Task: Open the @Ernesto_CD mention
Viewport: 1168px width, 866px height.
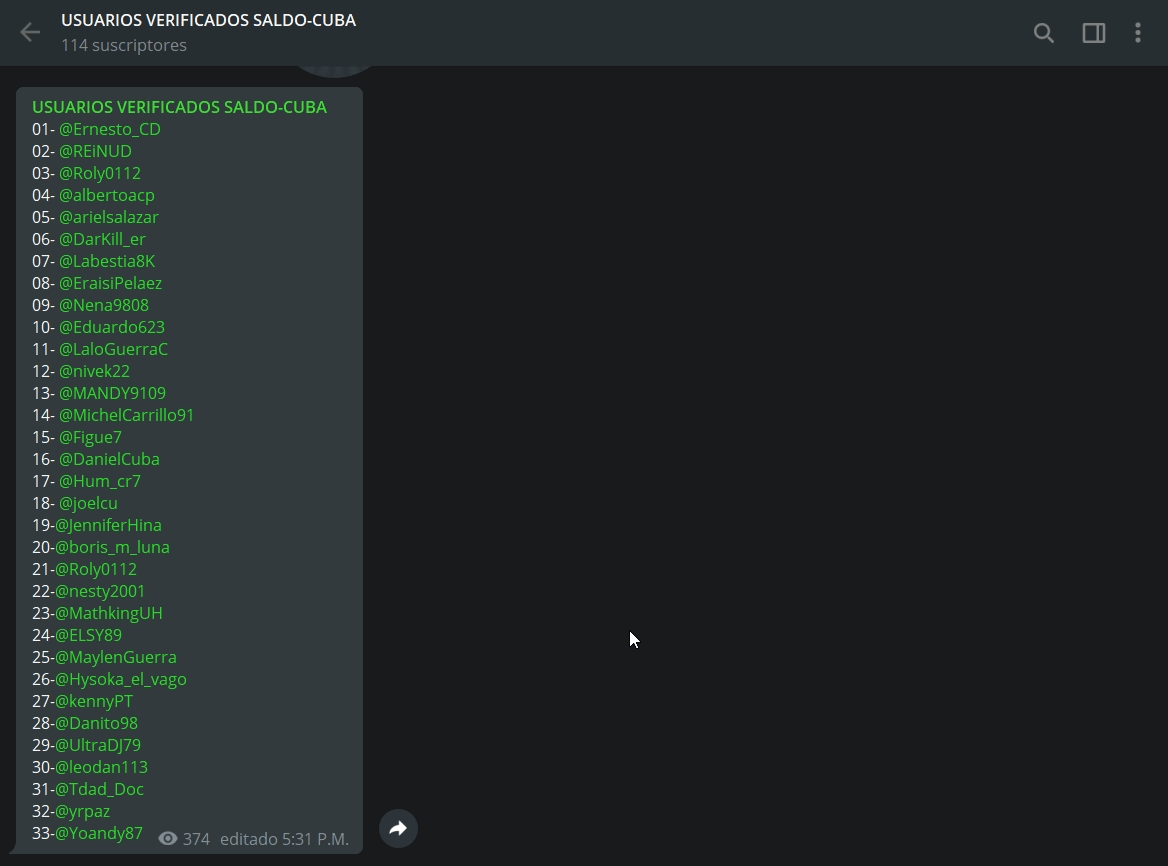Action: pos(110,129)
